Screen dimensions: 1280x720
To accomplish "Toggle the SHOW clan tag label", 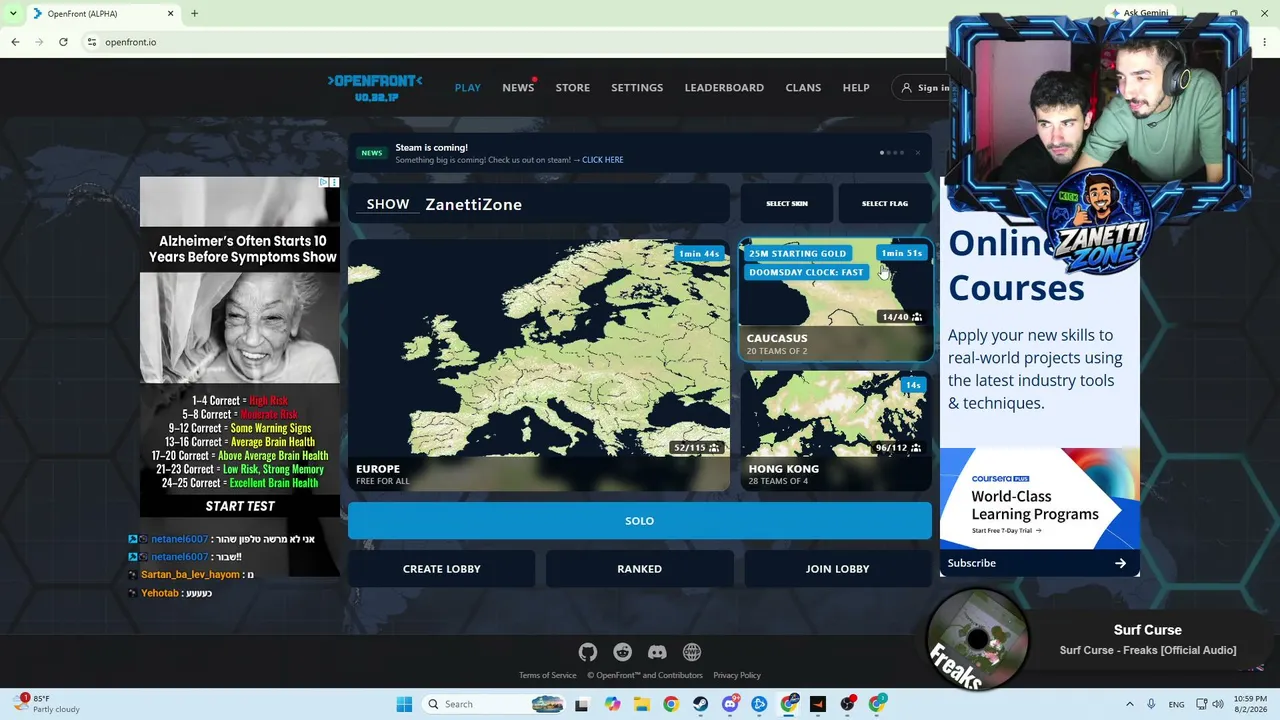I will 388,204.
